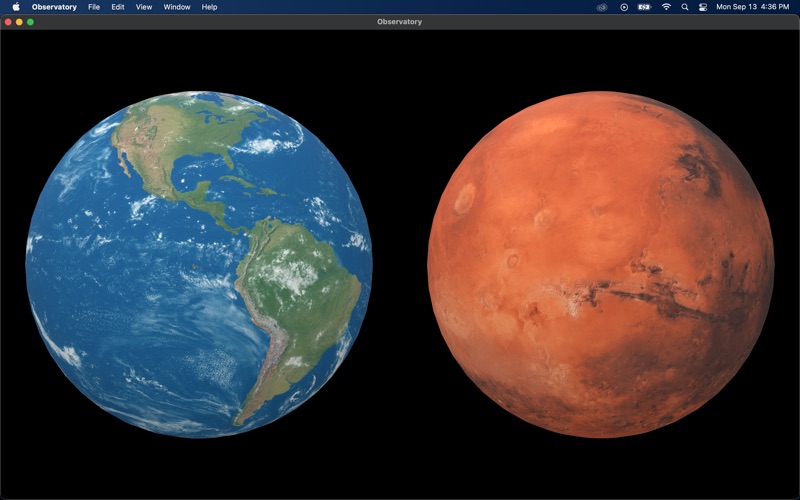Viewport: 800px width, 500px height.
Task: Open the Window menu
Action: click(177, 7)
